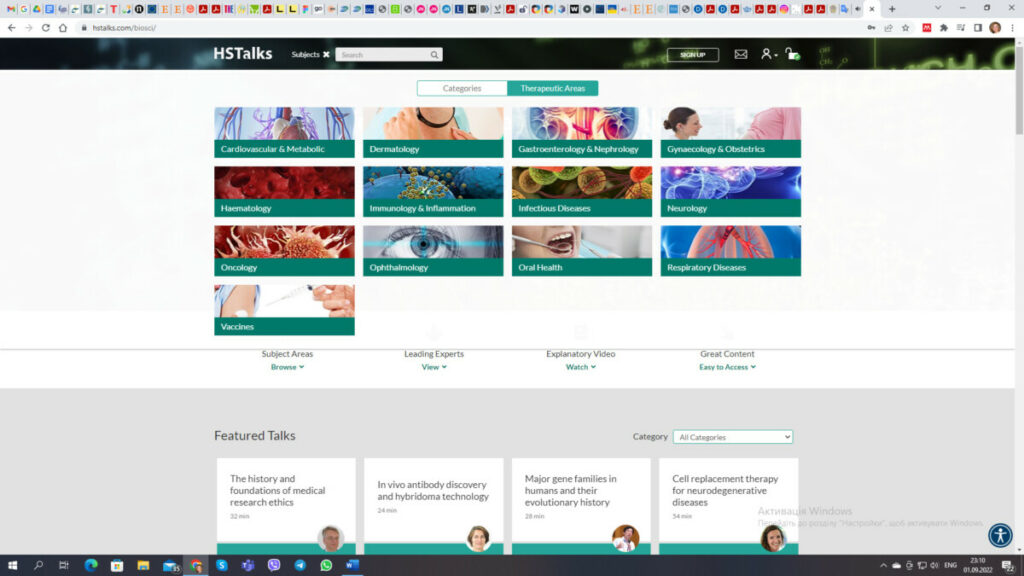This screenshot has width=1024, height=576.
Task: Select the Therapeutic Areas tab
Action: click(552, 88)
